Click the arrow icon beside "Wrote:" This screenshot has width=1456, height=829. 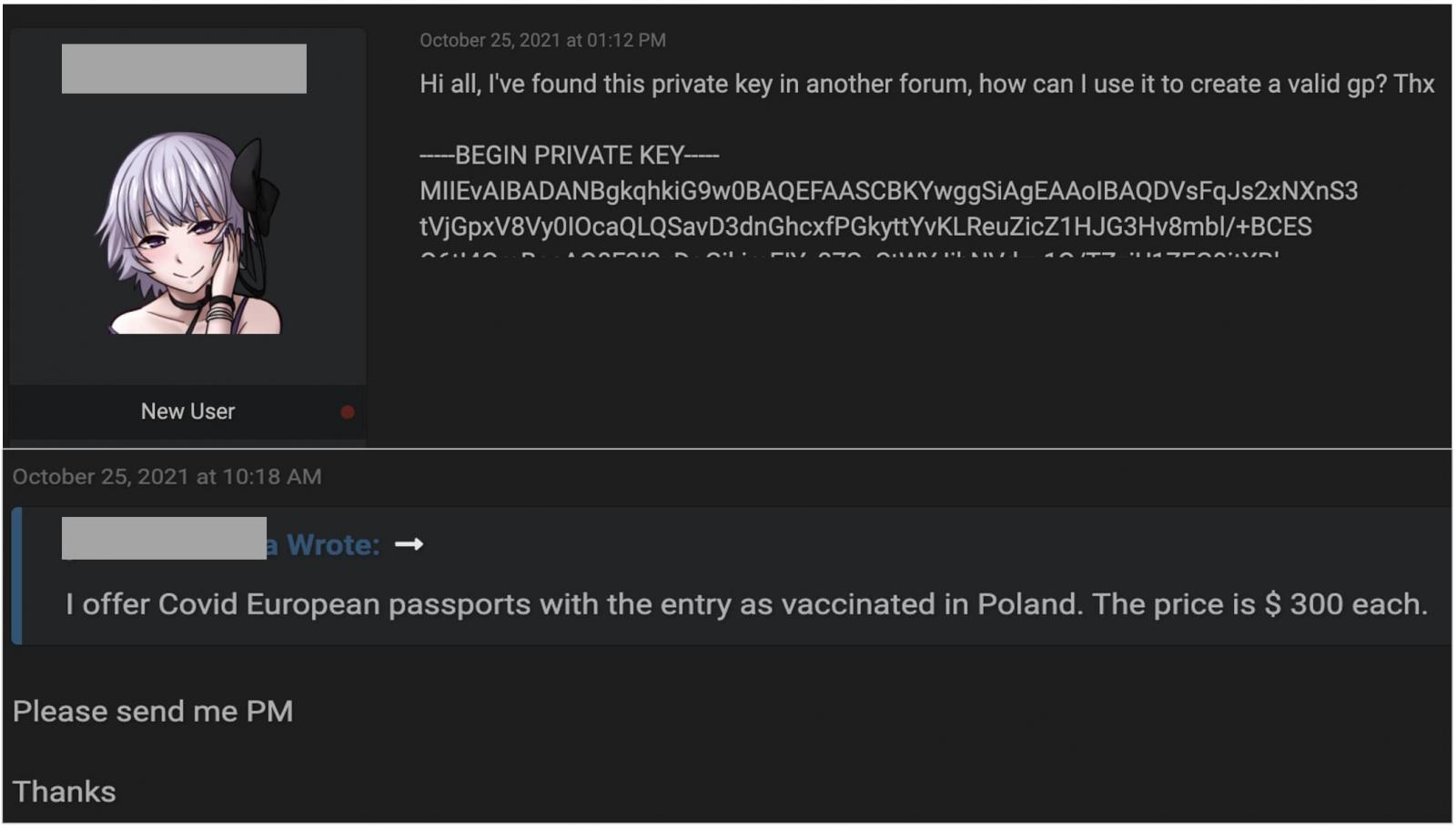click(x=409, y=544)
